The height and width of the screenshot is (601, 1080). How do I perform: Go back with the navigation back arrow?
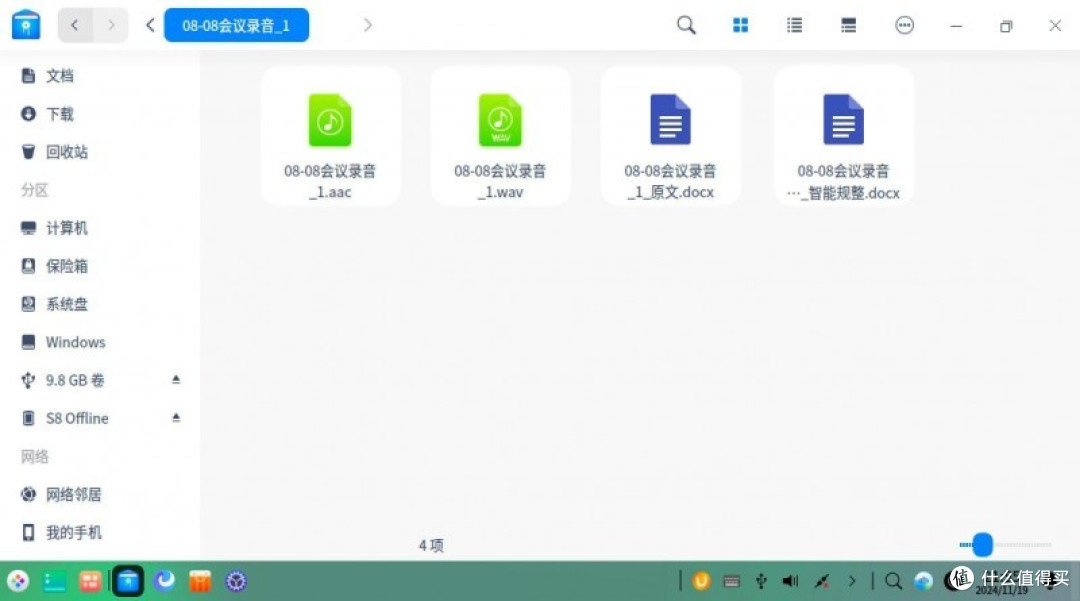pyautogui.click(x=75, y=25)
